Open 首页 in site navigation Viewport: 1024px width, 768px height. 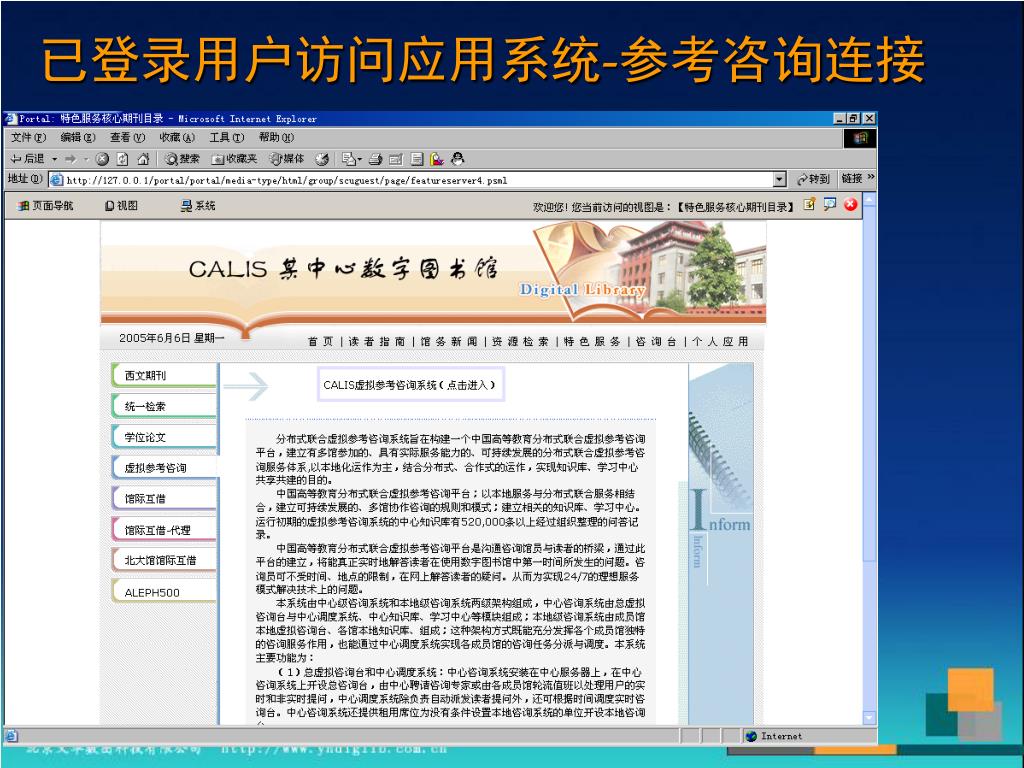point(320,342)
